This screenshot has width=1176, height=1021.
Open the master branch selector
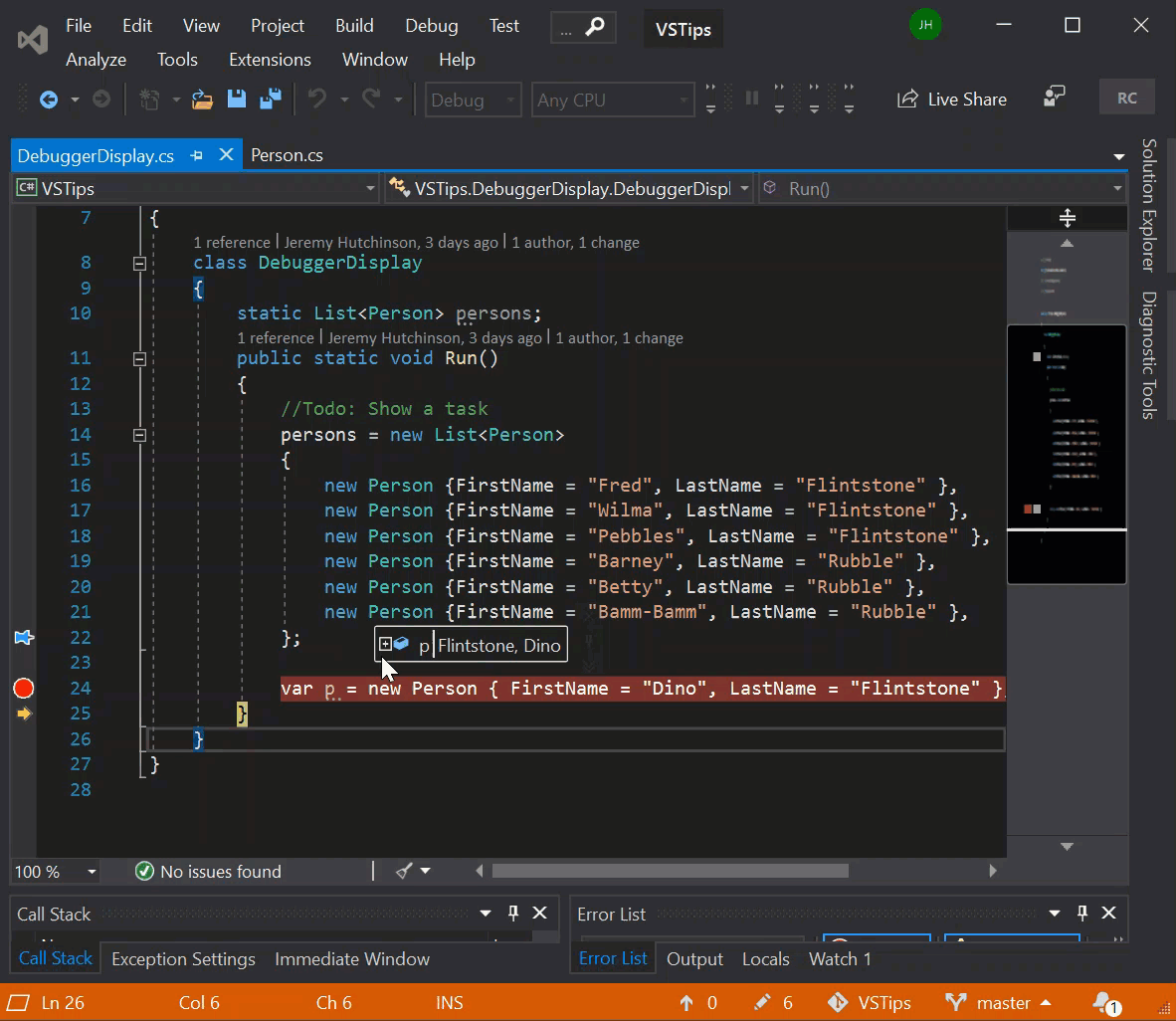click(x=998, y=1003)
